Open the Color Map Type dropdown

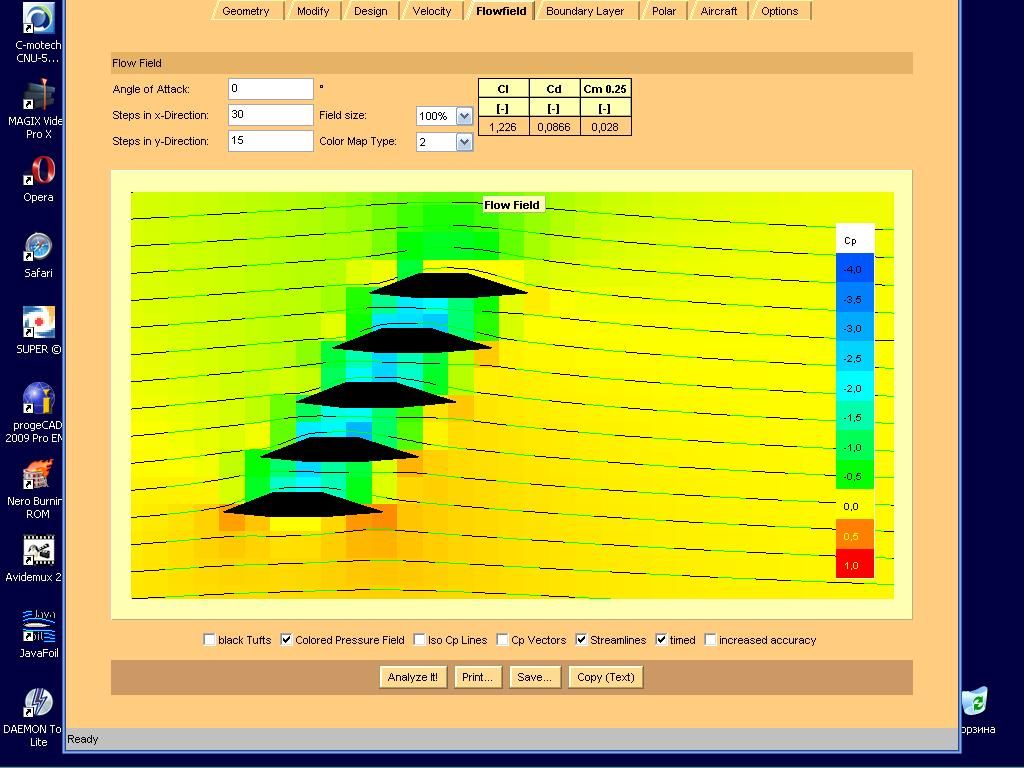pyautogui.click(x=464, y=142)
